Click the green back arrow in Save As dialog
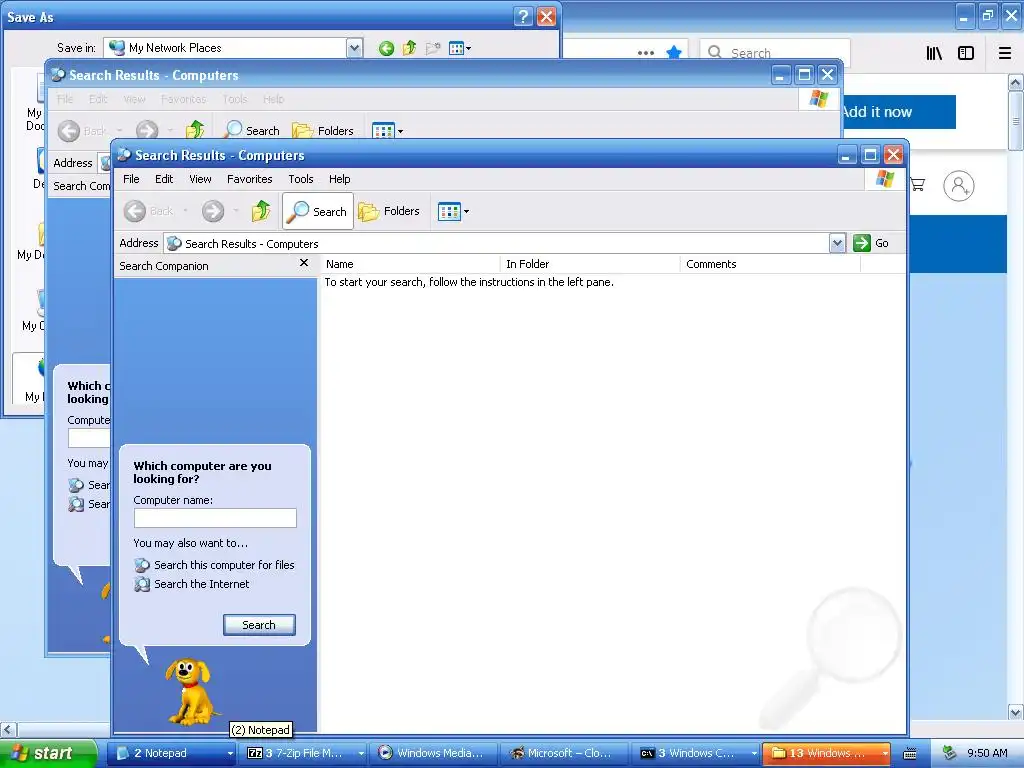Image resolution: width=1024 pixels, height=768 pixels. point(387,48)
